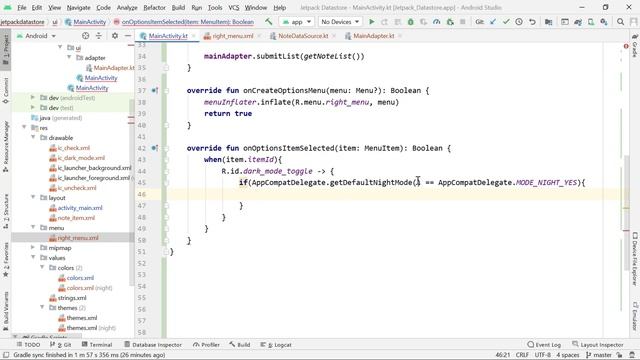Image resolution: width=640 pixels, height=360 pixels.
Task: Hide the project panel minus icon
Action: [127, 36]
